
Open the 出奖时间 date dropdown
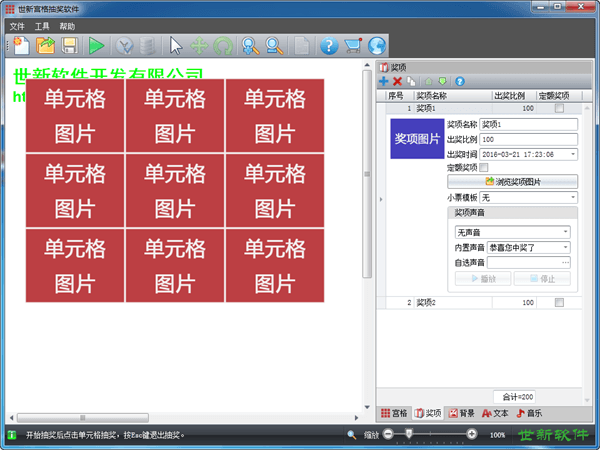tap(573, 154)
